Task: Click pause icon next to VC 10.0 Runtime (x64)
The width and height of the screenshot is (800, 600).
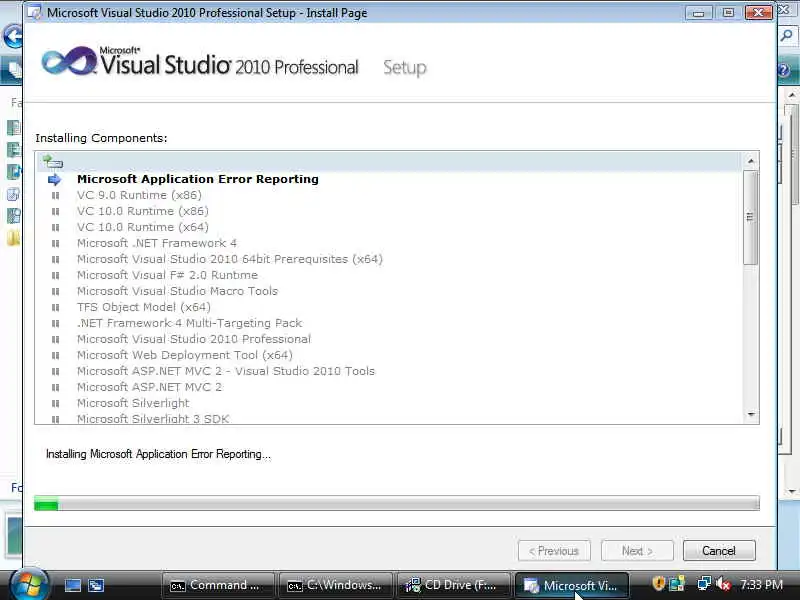Action: 56,228
